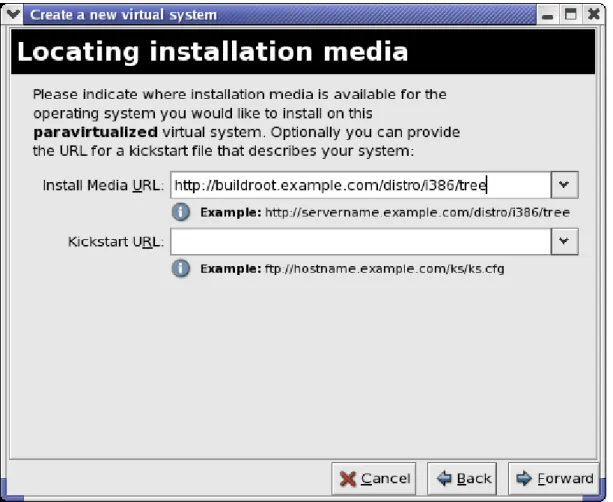Open the Install Media URL dropdown arrow
The height and width of the screenshot is (502, 613).
pos(565,185)
